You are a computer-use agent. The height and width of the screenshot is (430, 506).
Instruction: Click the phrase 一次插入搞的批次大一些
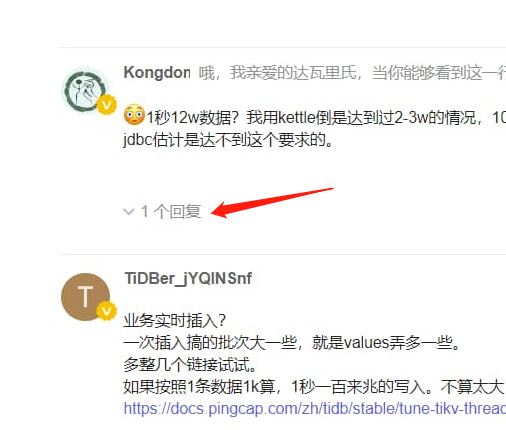210,343
